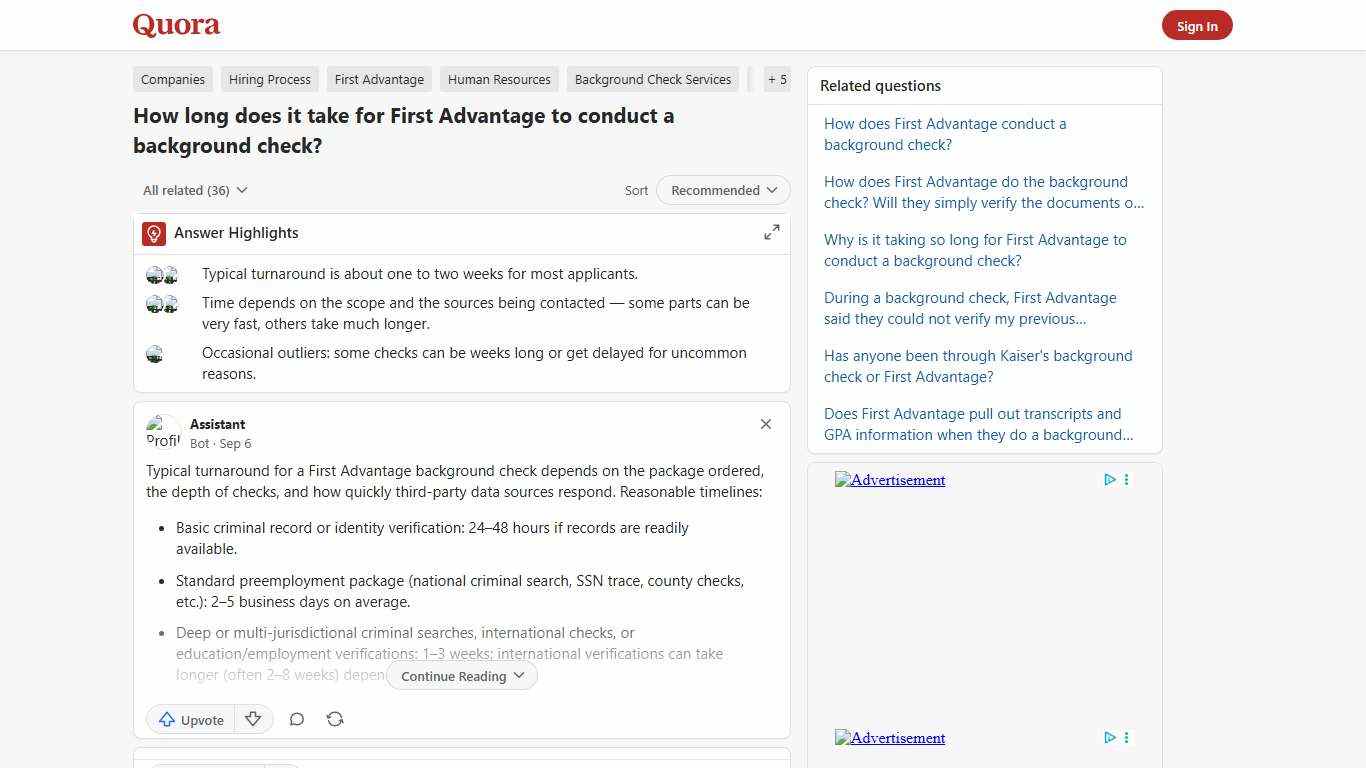Change sort order via the Recommended dropdown
This screenshot has height=768, width=1366.
coord(722,190)
